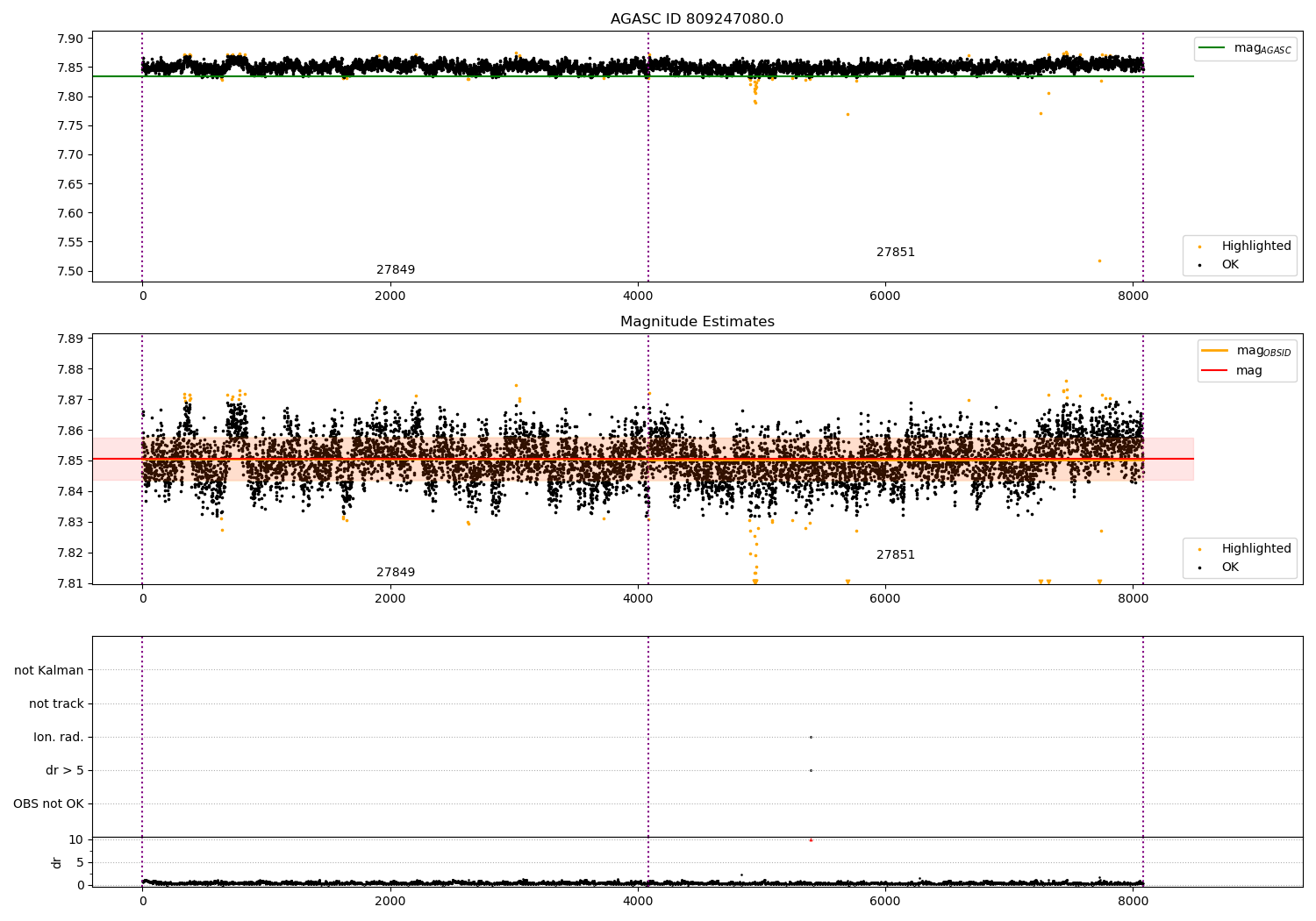Click the 'Magnitude Estimates' plot title

click(x=697, y=322)
